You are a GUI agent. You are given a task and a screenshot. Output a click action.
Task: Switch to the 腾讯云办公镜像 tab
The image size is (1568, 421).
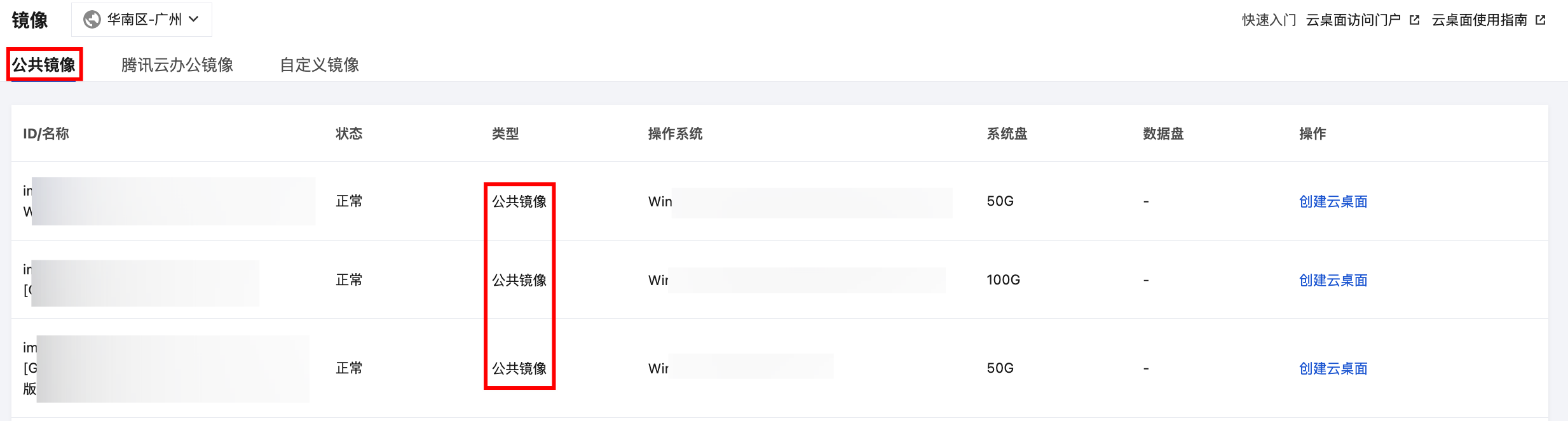(177, 65)
